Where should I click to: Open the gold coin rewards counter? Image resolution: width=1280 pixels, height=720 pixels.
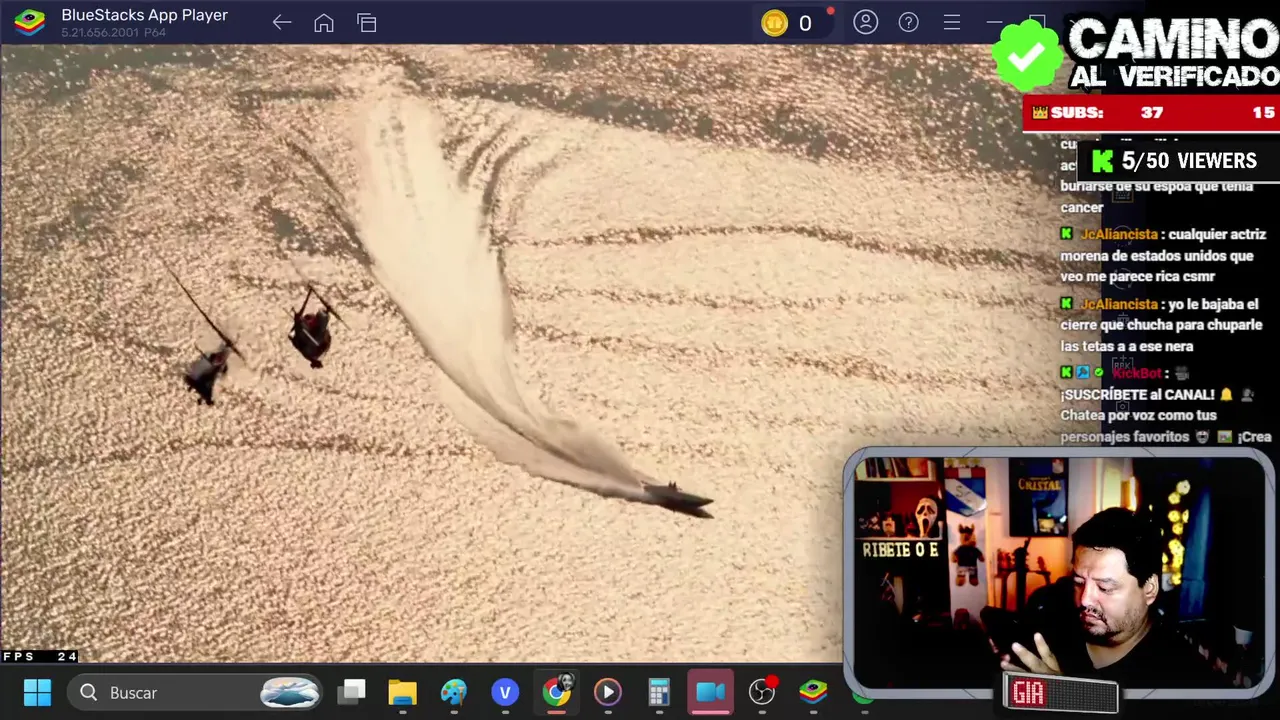coord(788,22)
